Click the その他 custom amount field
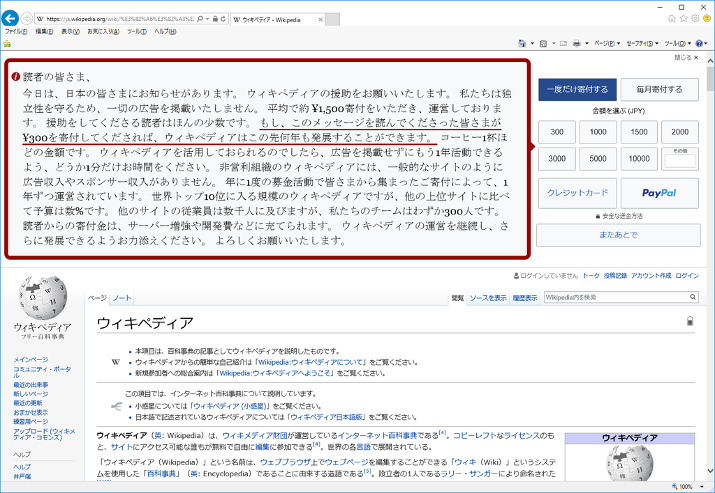Screen dimensions: 715x493 pos(680,161)
